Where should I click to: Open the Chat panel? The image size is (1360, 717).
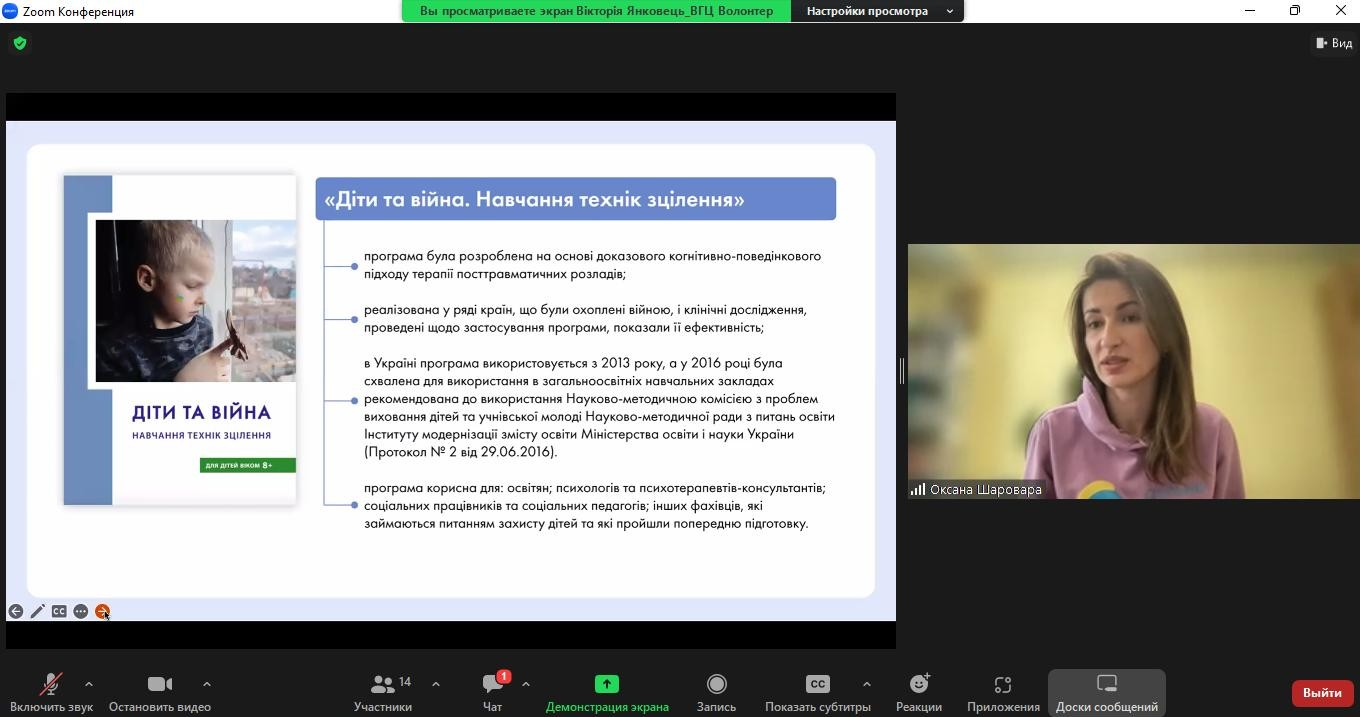492,692
